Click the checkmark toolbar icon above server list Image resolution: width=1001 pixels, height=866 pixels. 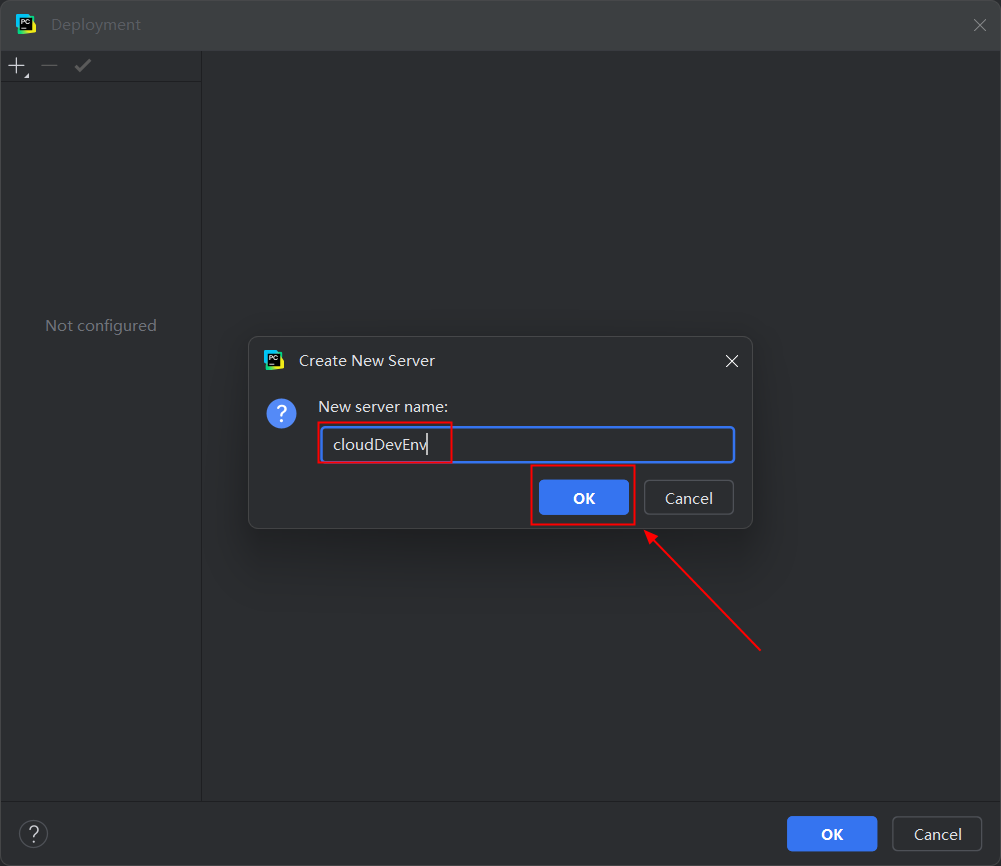point(82,64)
